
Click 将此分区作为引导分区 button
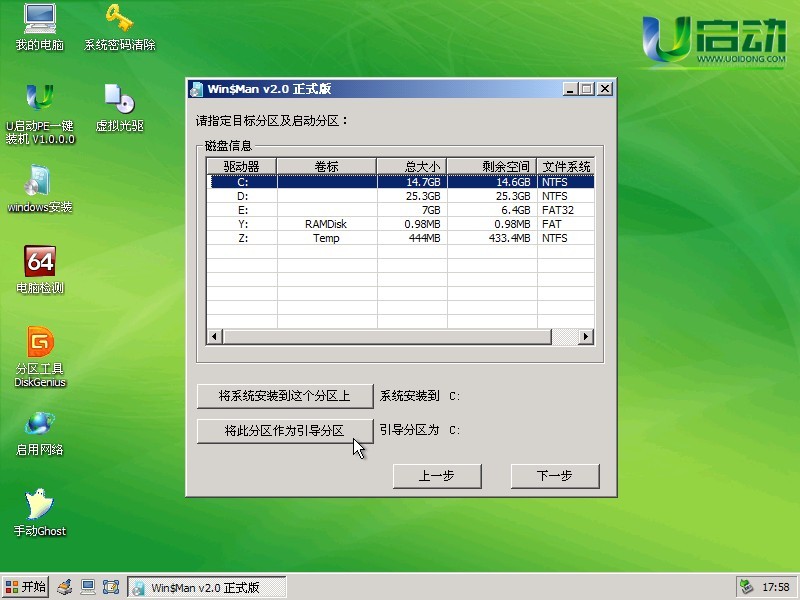click(x=285, y=431)
